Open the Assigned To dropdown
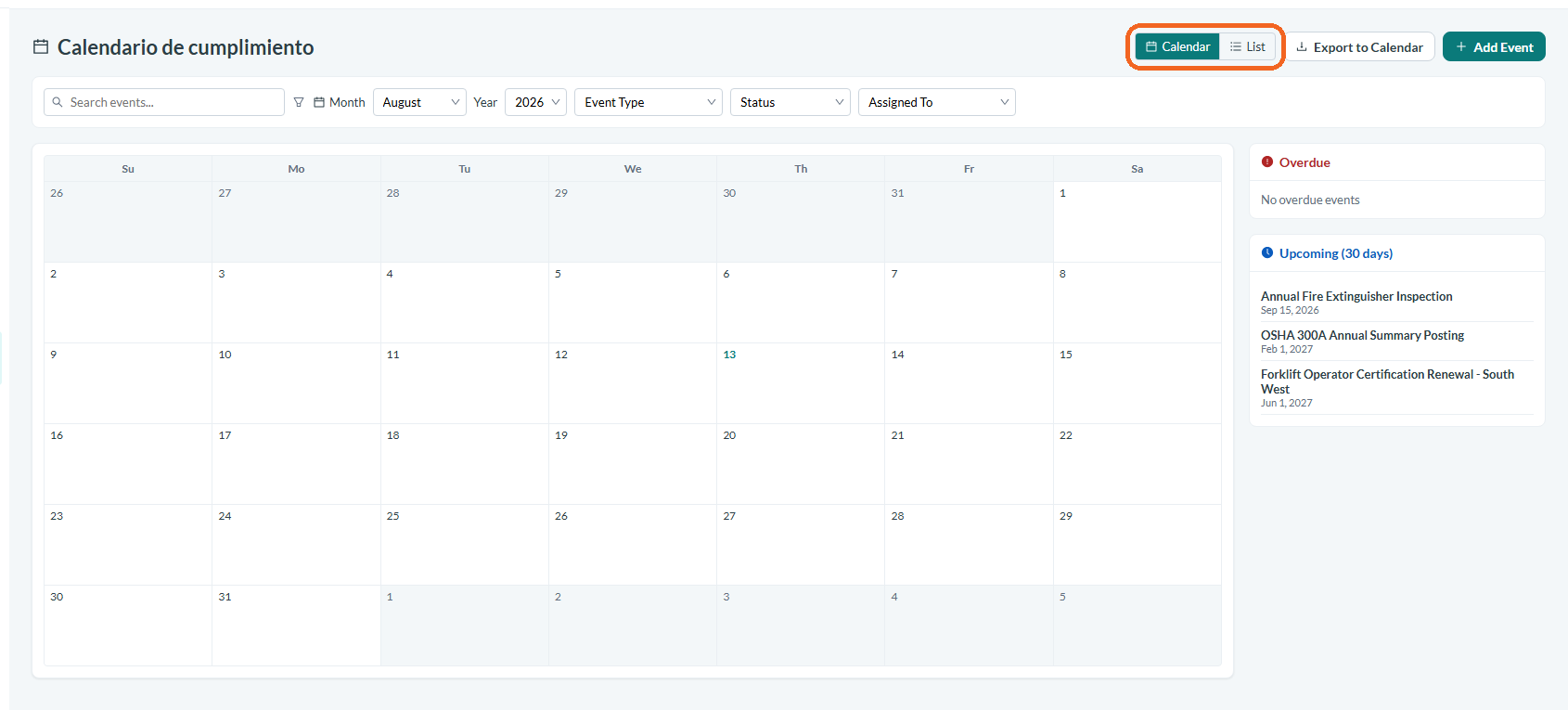 click(x=937, y=102)
